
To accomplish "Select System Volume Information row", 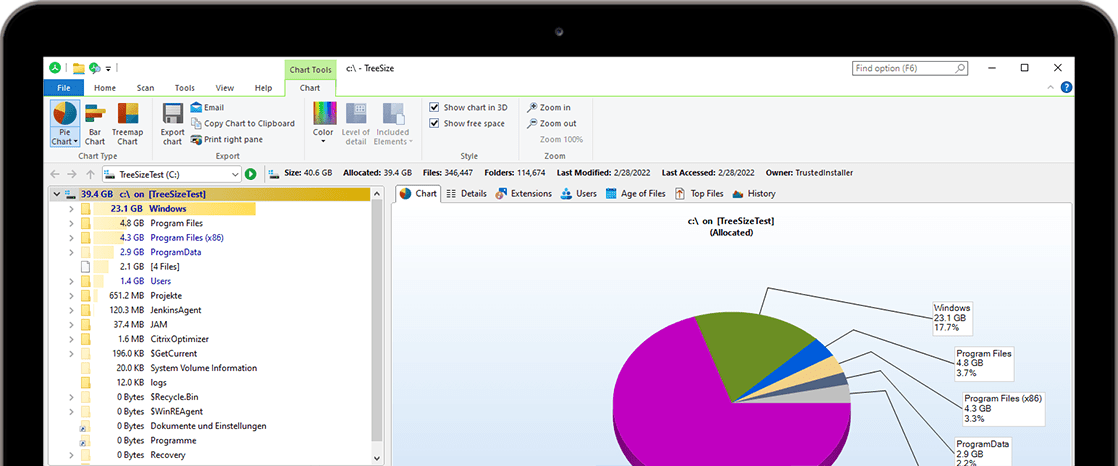I will (x=212, y=368).
